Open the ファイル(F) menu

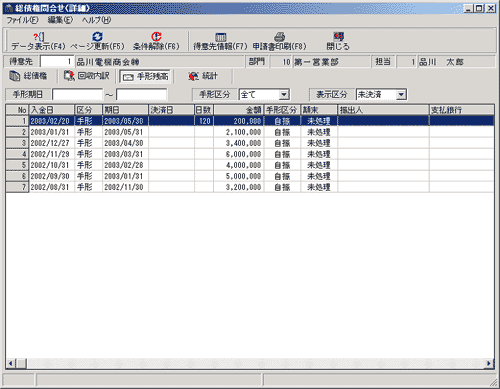(23, 20)
